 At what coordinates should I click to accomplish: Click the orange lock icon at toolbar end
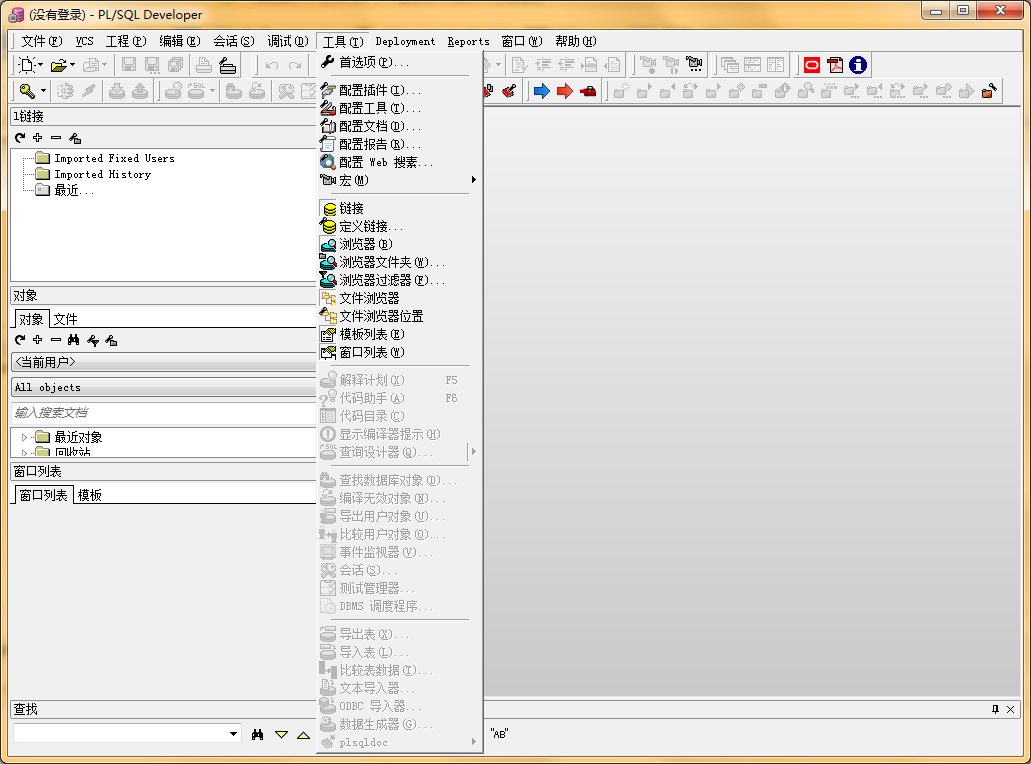[989, 91]
